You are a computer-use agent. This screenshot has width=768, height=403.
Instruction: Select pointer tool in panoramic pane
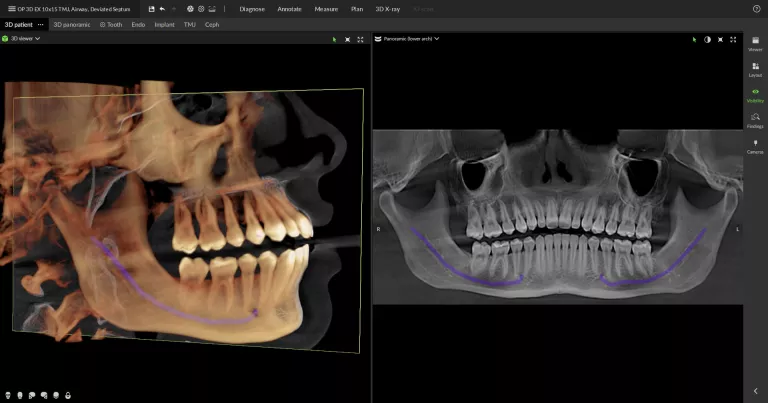pos(694,39)
